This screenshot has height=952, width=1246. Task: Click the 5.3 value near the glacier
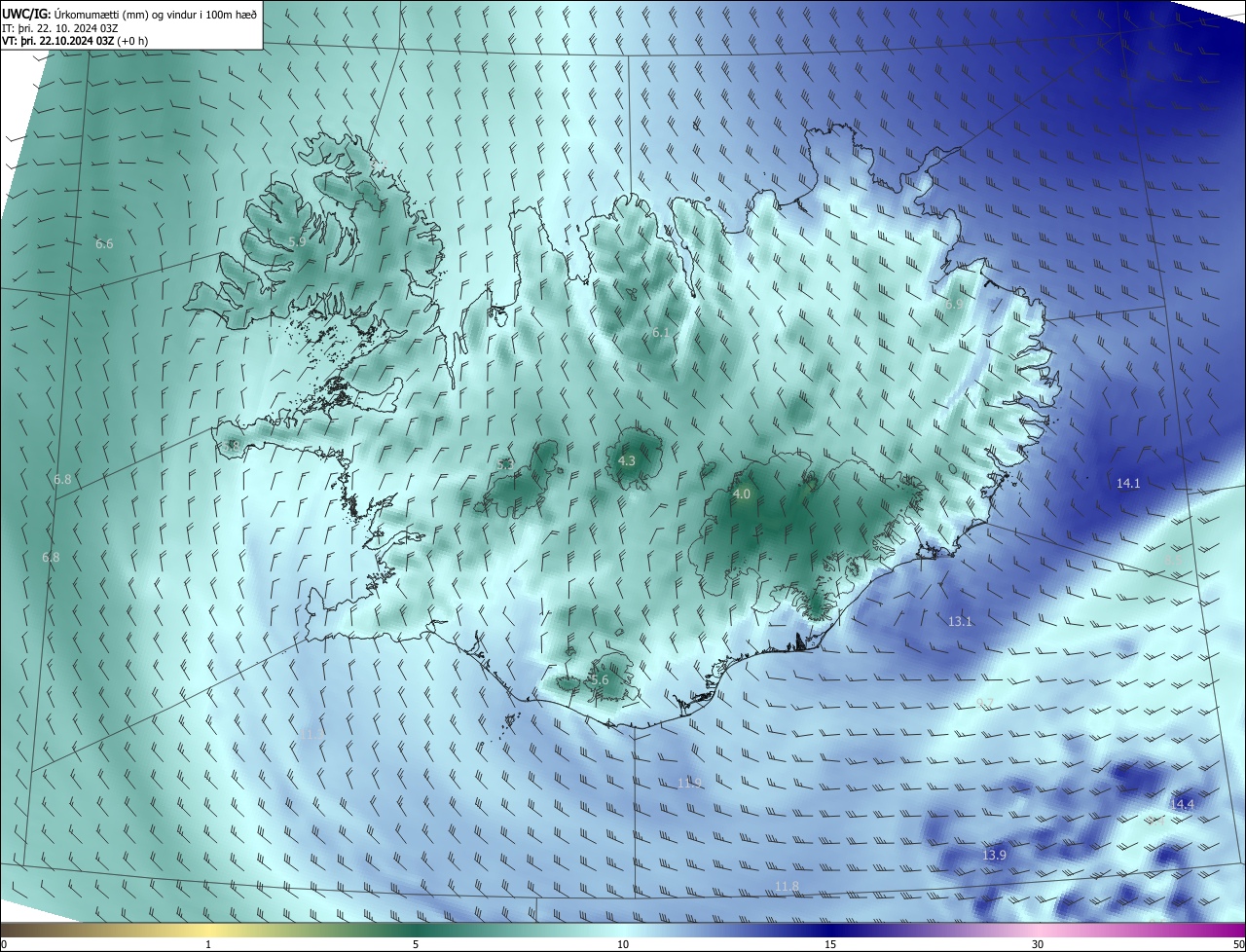504,464
